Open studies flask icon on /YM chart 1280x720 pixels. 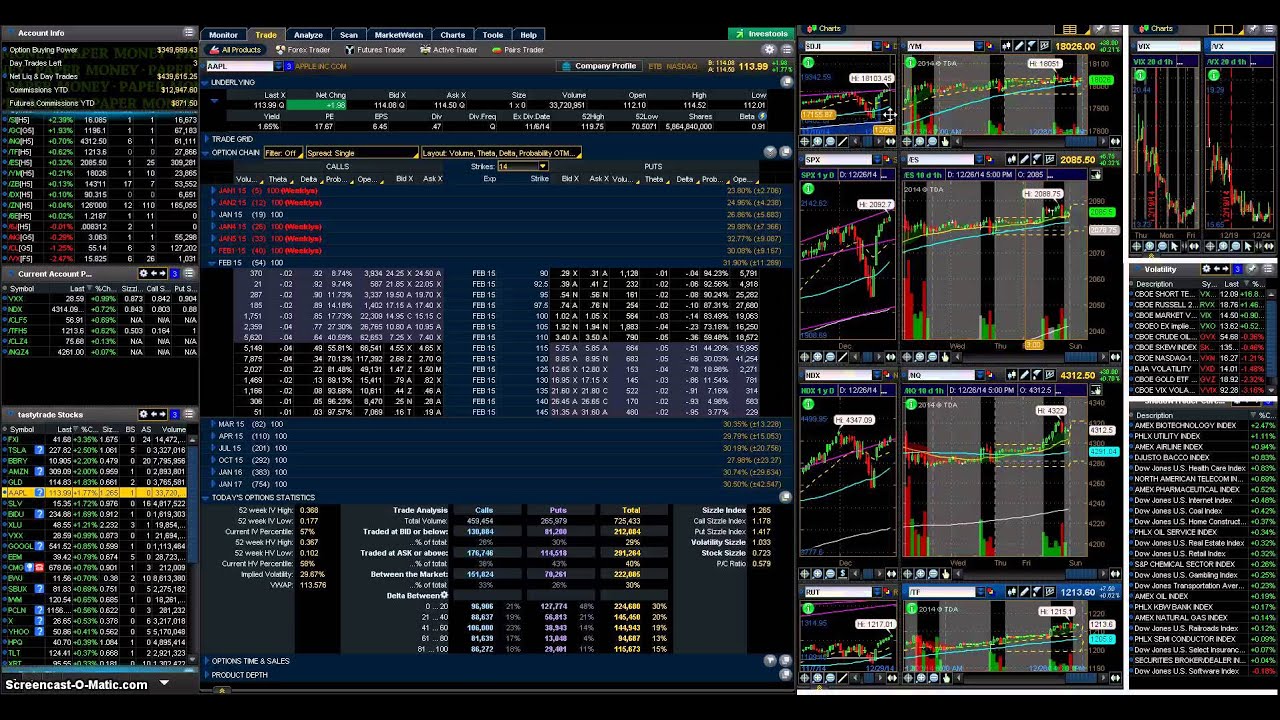tap(1034, 46)
